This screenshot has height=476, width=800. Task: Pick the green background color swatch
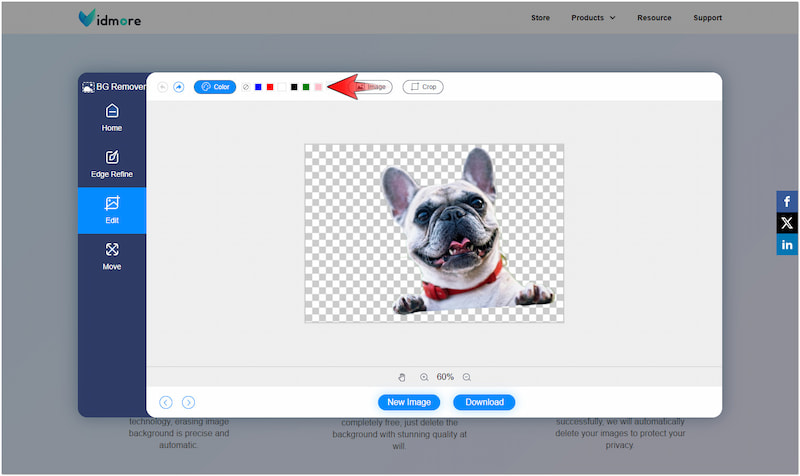tap(306, 87)
